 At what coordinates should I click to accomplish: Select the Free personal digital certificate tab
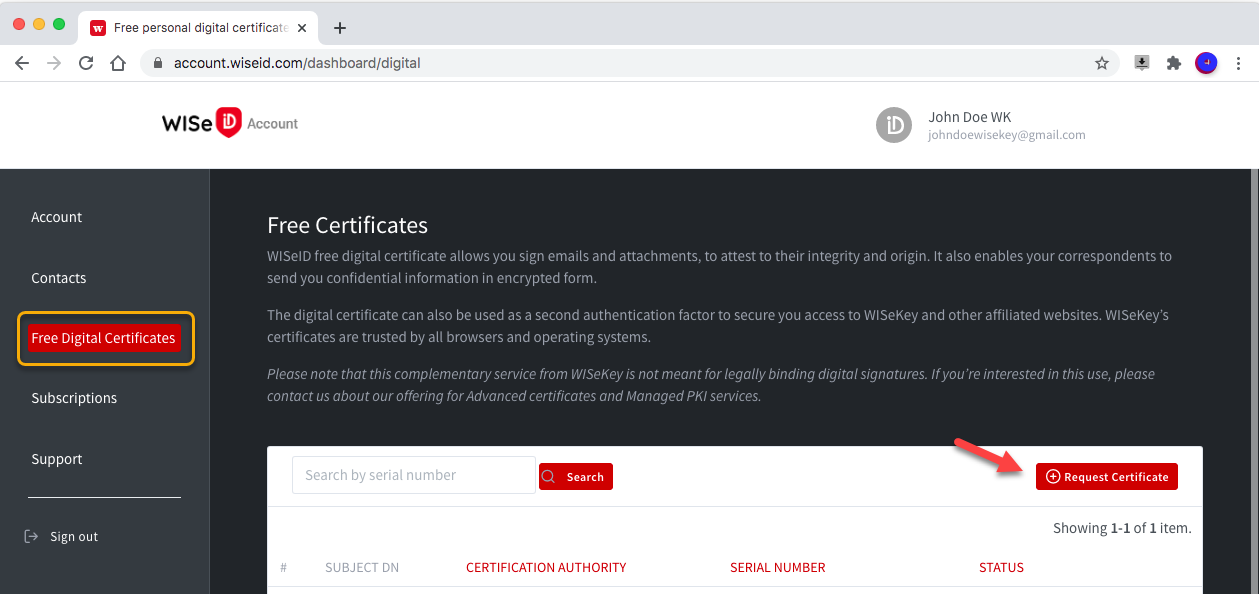click(x=198, y=28)
